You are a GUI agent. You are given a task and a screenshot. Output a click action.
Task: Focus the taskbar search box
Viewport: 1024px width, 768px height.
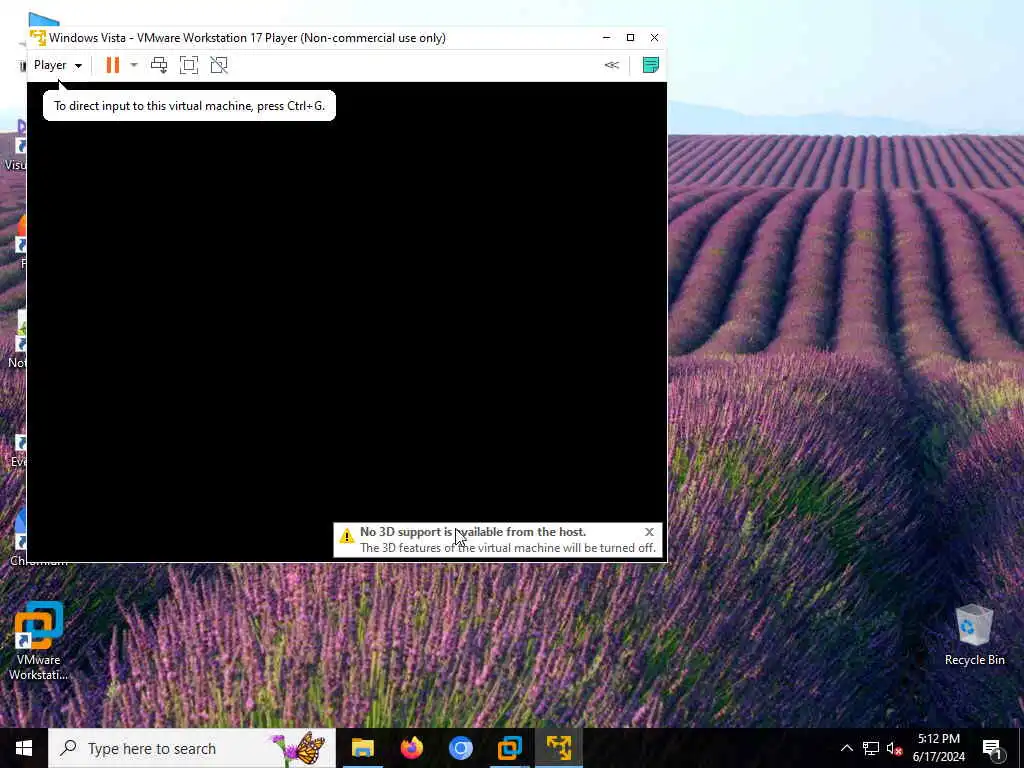192,748
